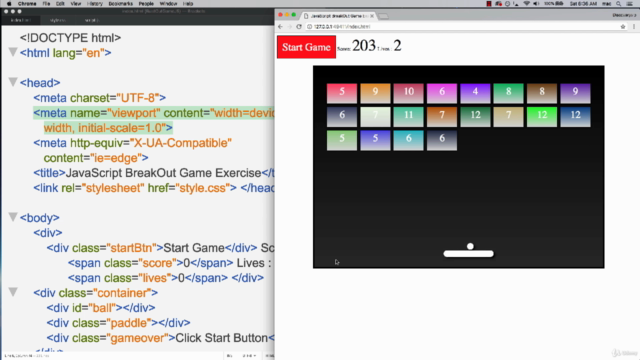640x360 pixels.
Task: Click the div id="ball" code line
Action: coord(101,308)
